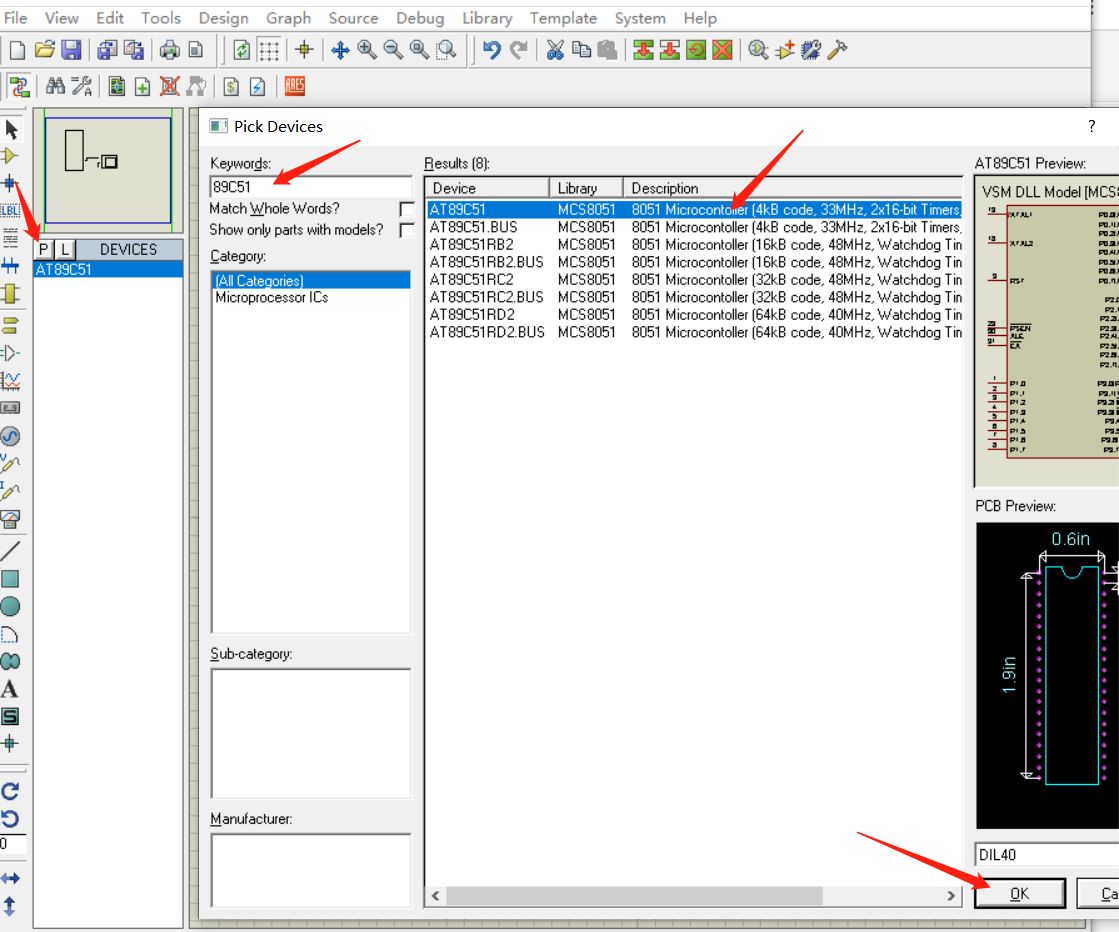Select the AT89C51RC2 result row

(x=694, y=280)
